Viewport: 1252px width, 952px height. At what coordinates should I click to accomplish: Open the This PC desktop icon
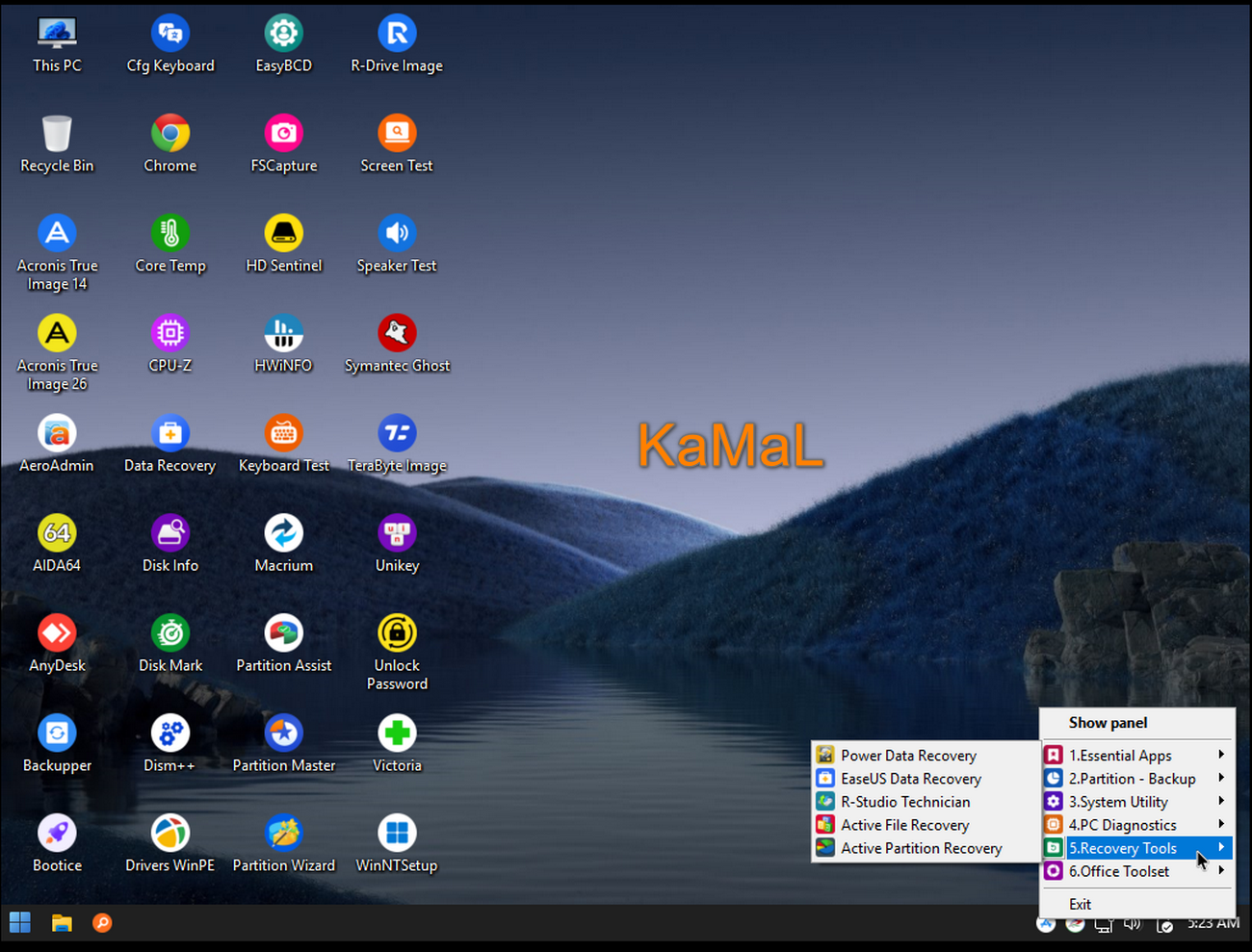pos(57,45)
